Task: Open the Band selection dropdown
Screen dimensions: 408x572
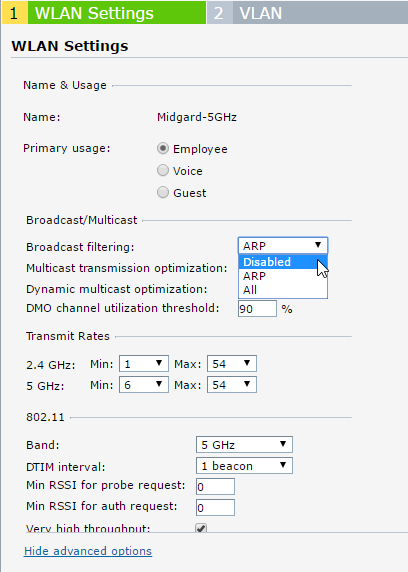Action: [244, 445]
